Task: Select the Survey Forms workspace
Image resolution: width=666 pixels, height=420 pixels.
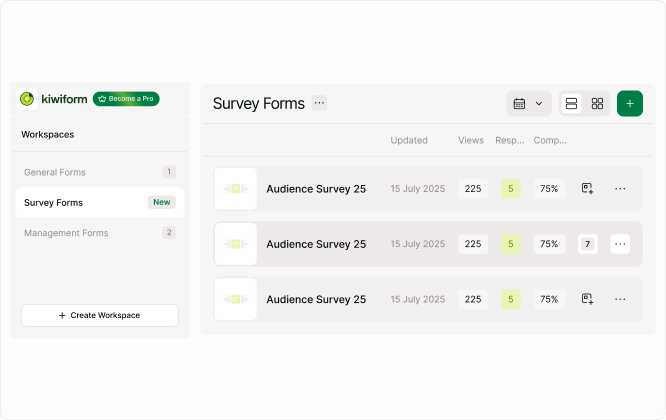Action: 100,202
